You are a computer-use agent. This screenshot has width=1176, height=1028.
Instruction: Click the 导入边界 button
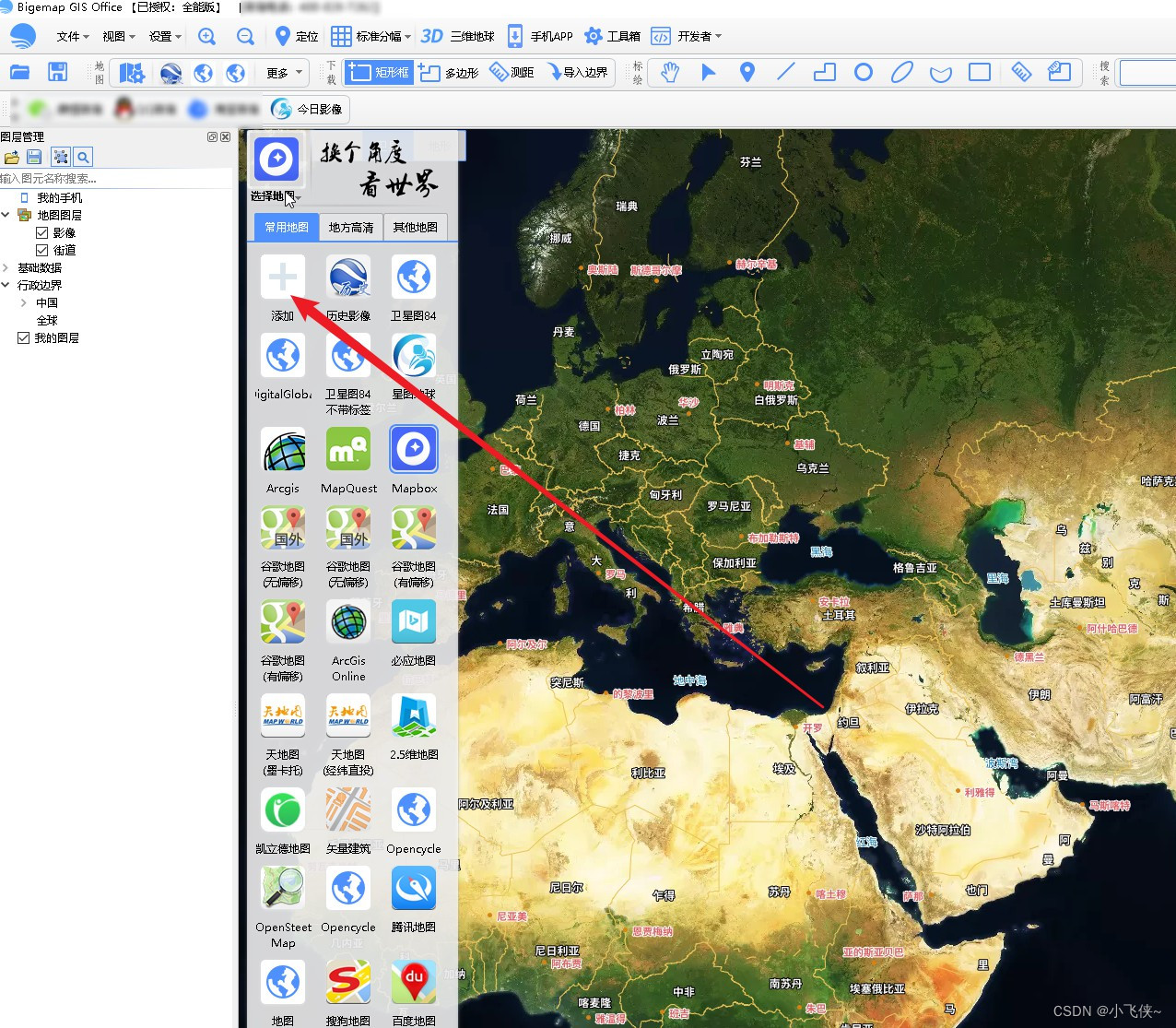(577, 72)
